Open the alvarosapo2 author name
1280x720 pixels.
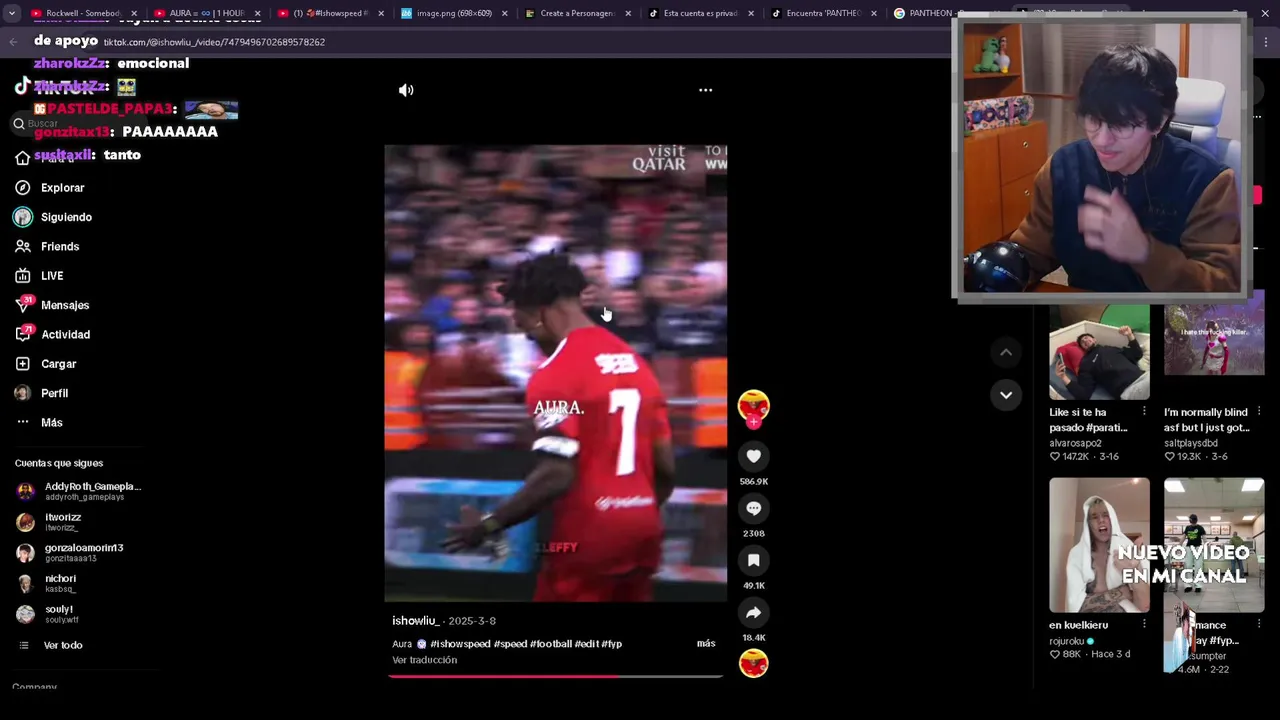pos(1075,443)
